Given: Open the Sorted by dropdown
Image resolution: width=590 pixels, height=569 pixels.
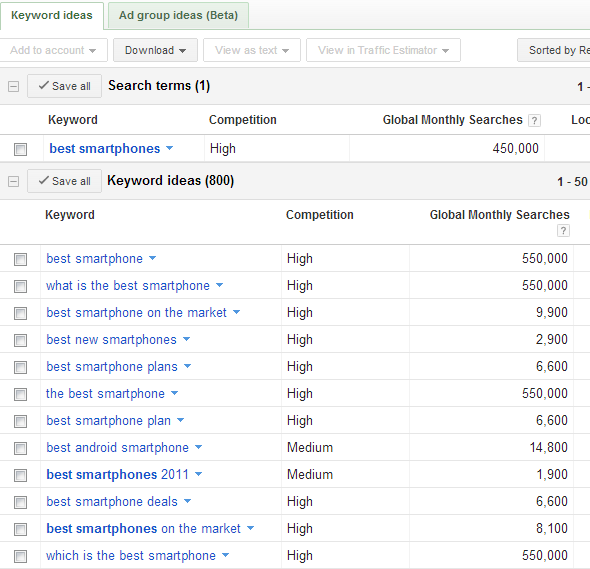Looking at the screenshot, I should coord(554,50).
